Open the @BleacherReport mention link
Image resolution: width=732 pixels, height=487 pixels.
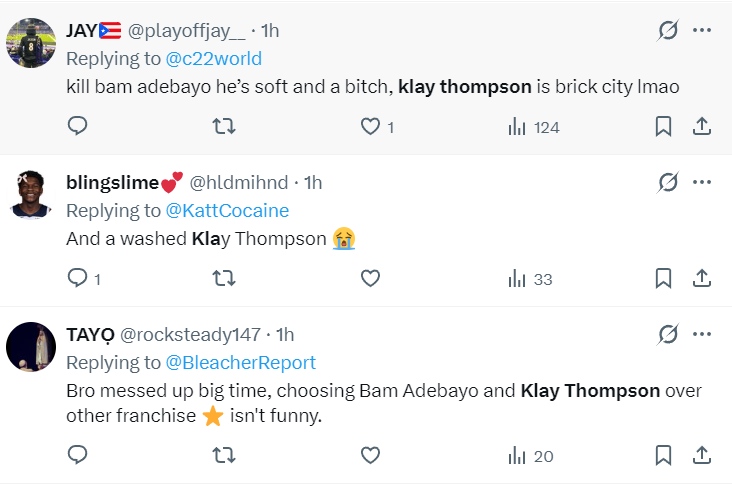click(x=240, y=363)
